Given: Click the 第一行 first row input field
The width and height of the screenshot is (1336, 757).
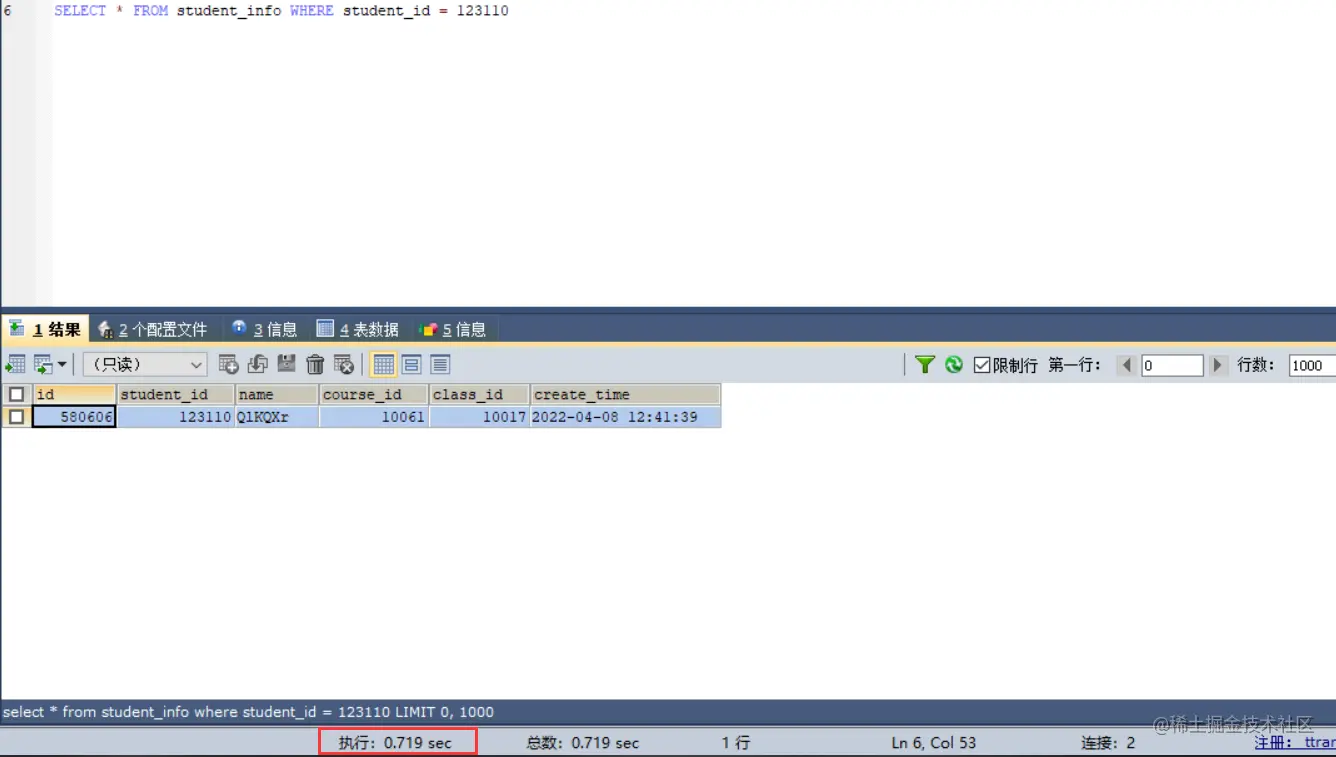Looking at the screenshot, I should tap(1172, 365).
